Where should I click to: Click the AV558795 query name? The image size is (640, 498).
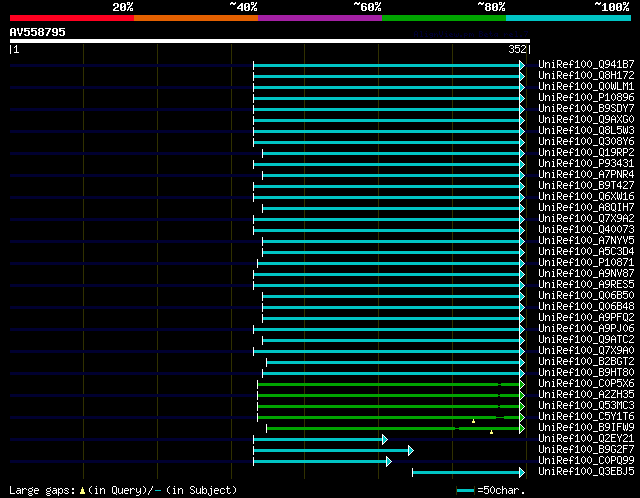[x=38, y=32]
